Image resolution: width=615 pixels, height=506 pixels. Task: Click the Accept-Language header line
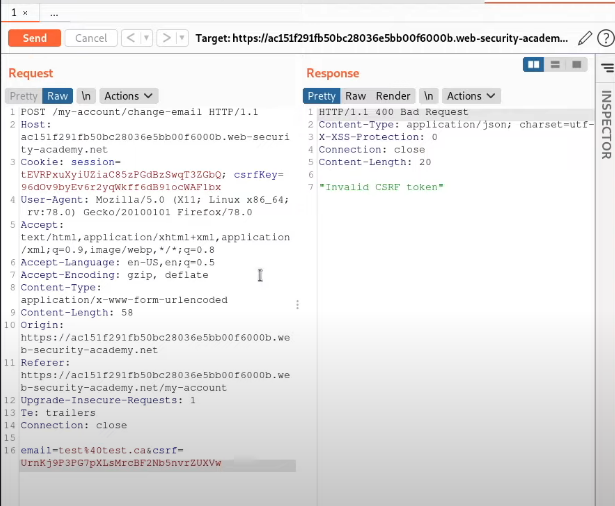118,262
